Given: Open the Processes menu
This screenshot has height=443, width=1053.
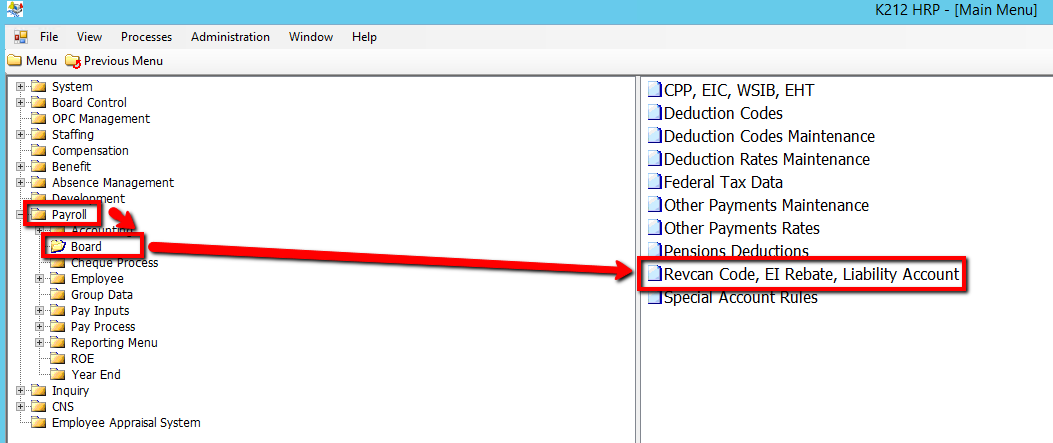Looking at the screenshot, I should pos(146,37).
